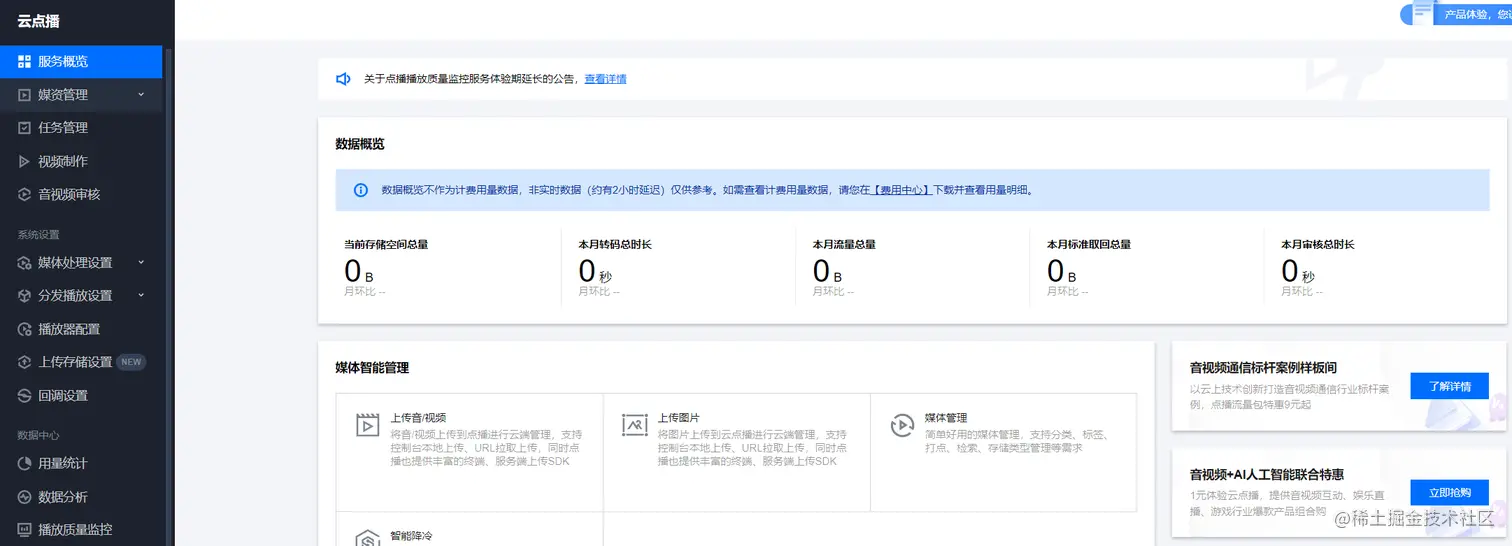Click the 了解详情 button
1512x546 pixels.
[x=1449, y=386]
